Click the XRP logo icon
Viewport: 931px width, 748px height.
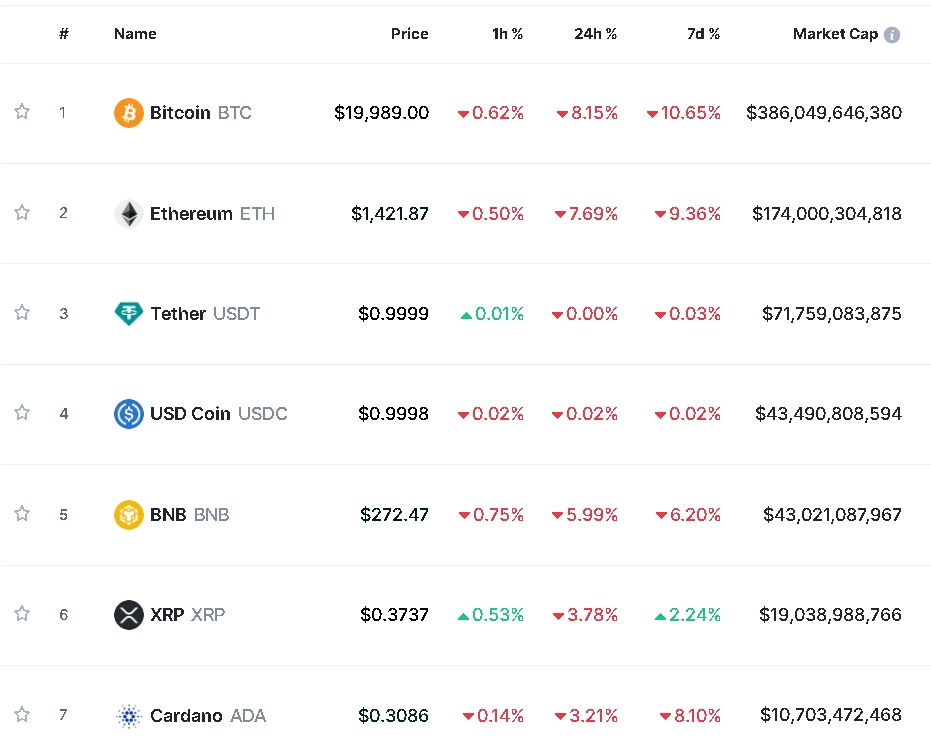[x=129, y=615]
